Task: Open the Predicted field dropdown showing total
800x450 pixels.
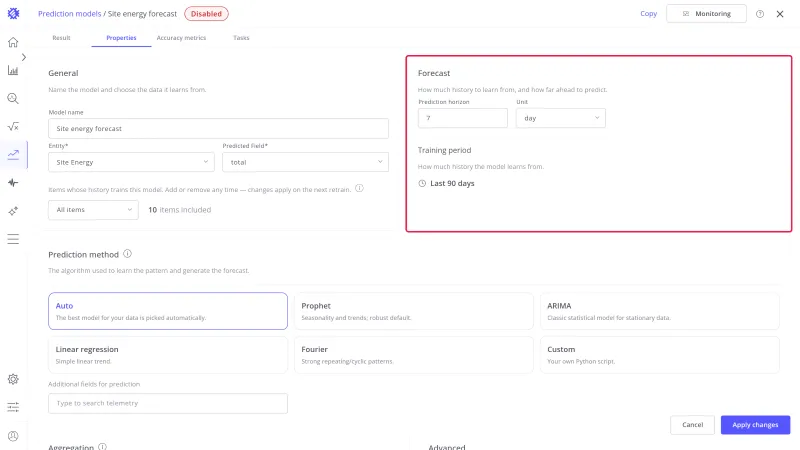Action: click(305, 162)
